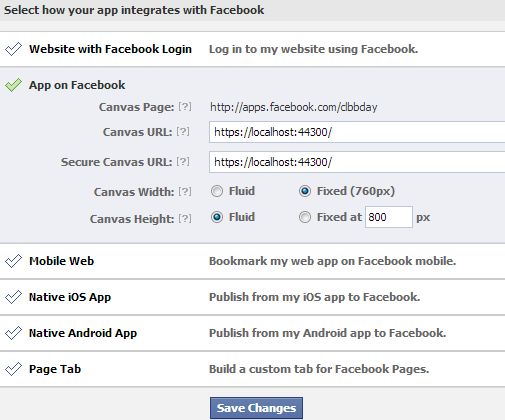Open the apps.facebook.com/clbbday canvas page link
505x420 pixels.
[294, 107]
